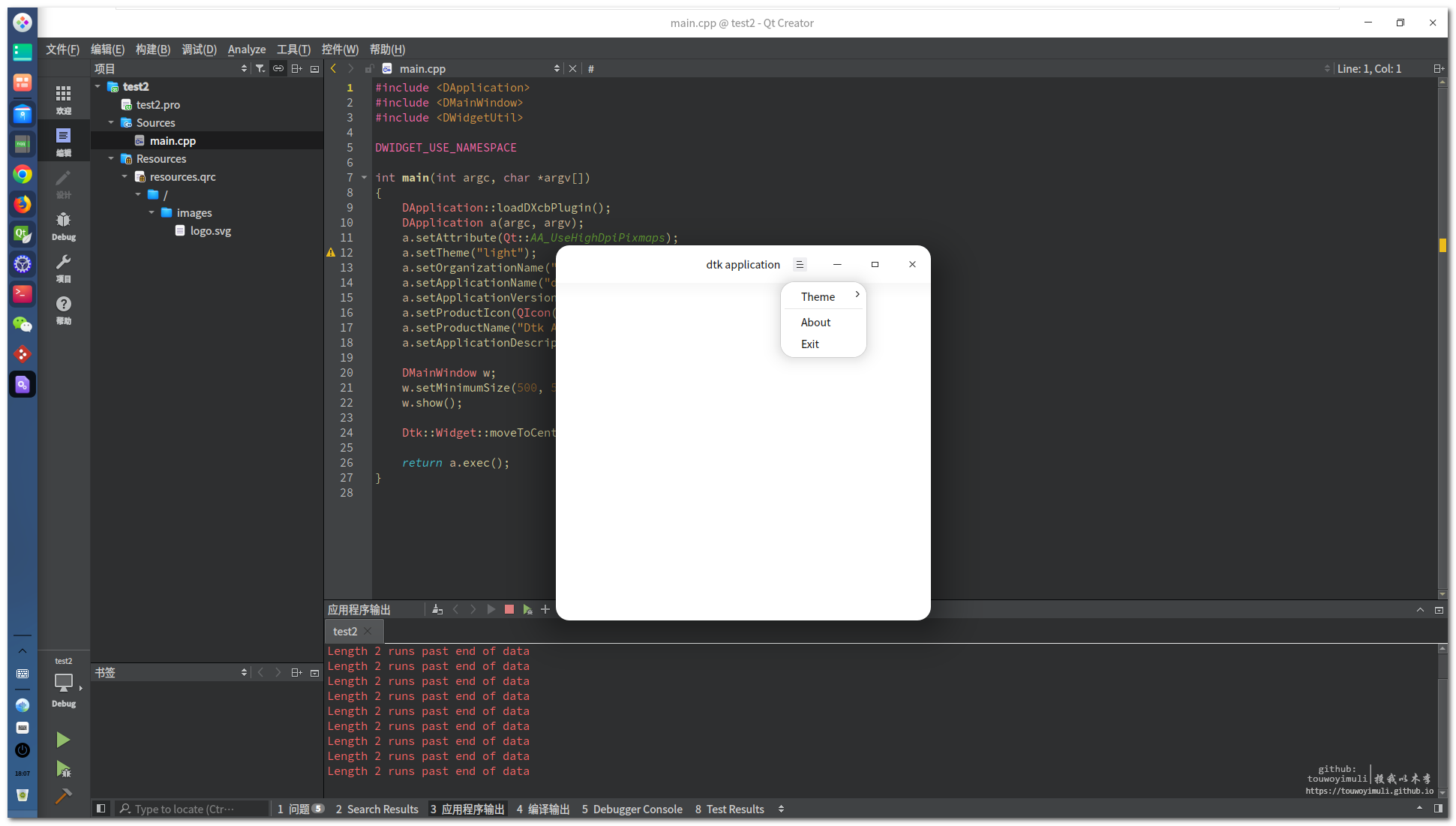Open Google Chrome from the dock
The image size is (1456, 826).
(23, 175)
